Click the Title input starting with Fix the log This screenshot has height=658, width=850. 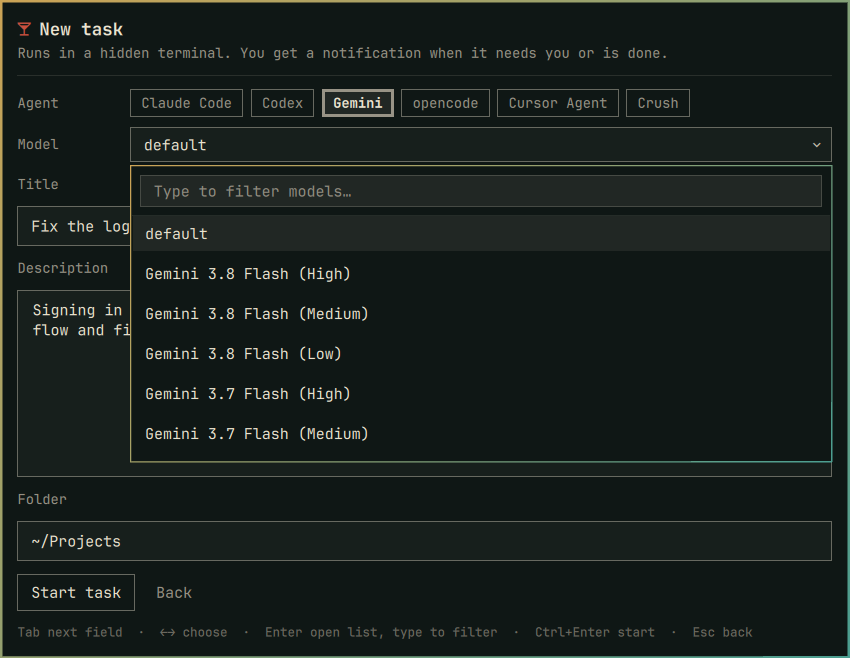click(74, 226)
